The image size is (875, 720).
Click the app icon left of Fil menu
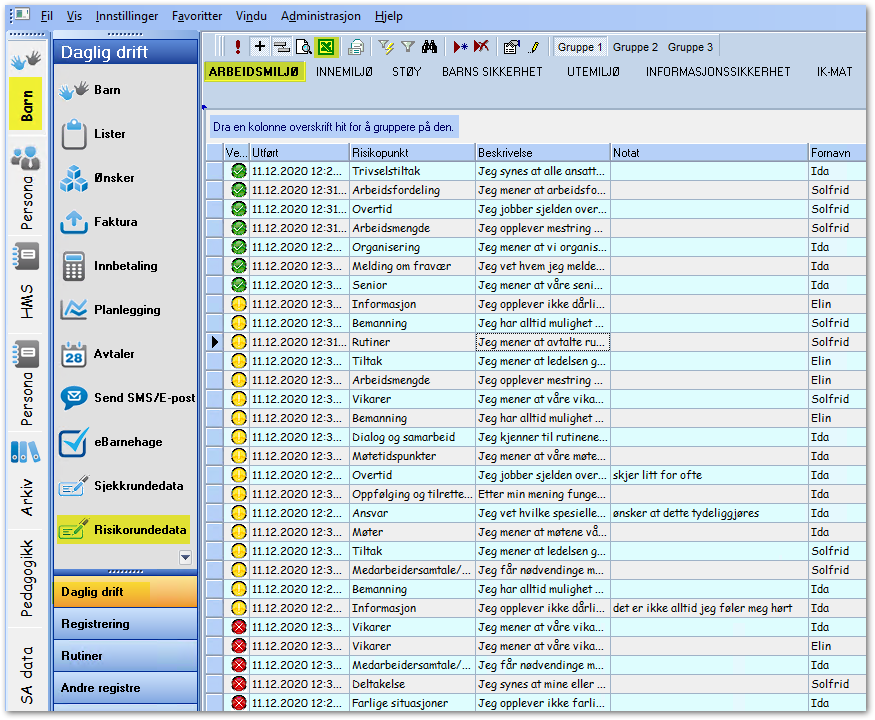pyautogui.click(x=21, y=15)
